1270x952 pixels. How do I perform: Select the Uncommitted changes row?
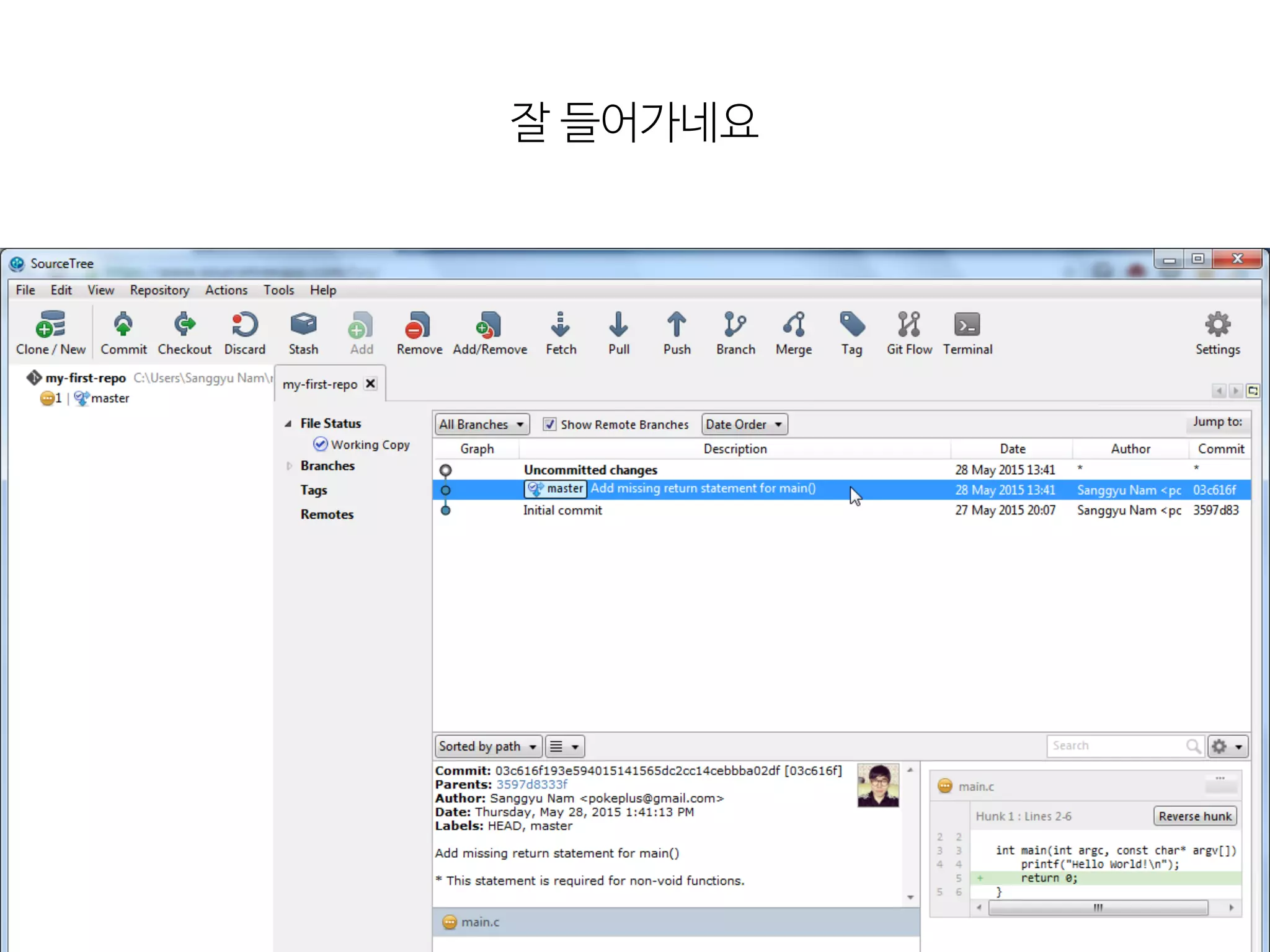coord(841,470)
